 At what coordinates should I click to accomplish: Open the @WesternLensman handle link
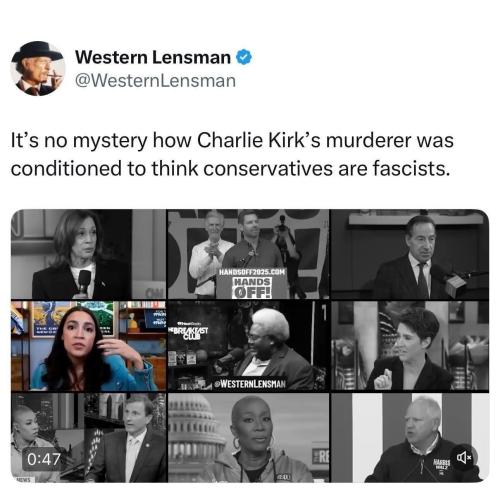click(x=155, y=81)
